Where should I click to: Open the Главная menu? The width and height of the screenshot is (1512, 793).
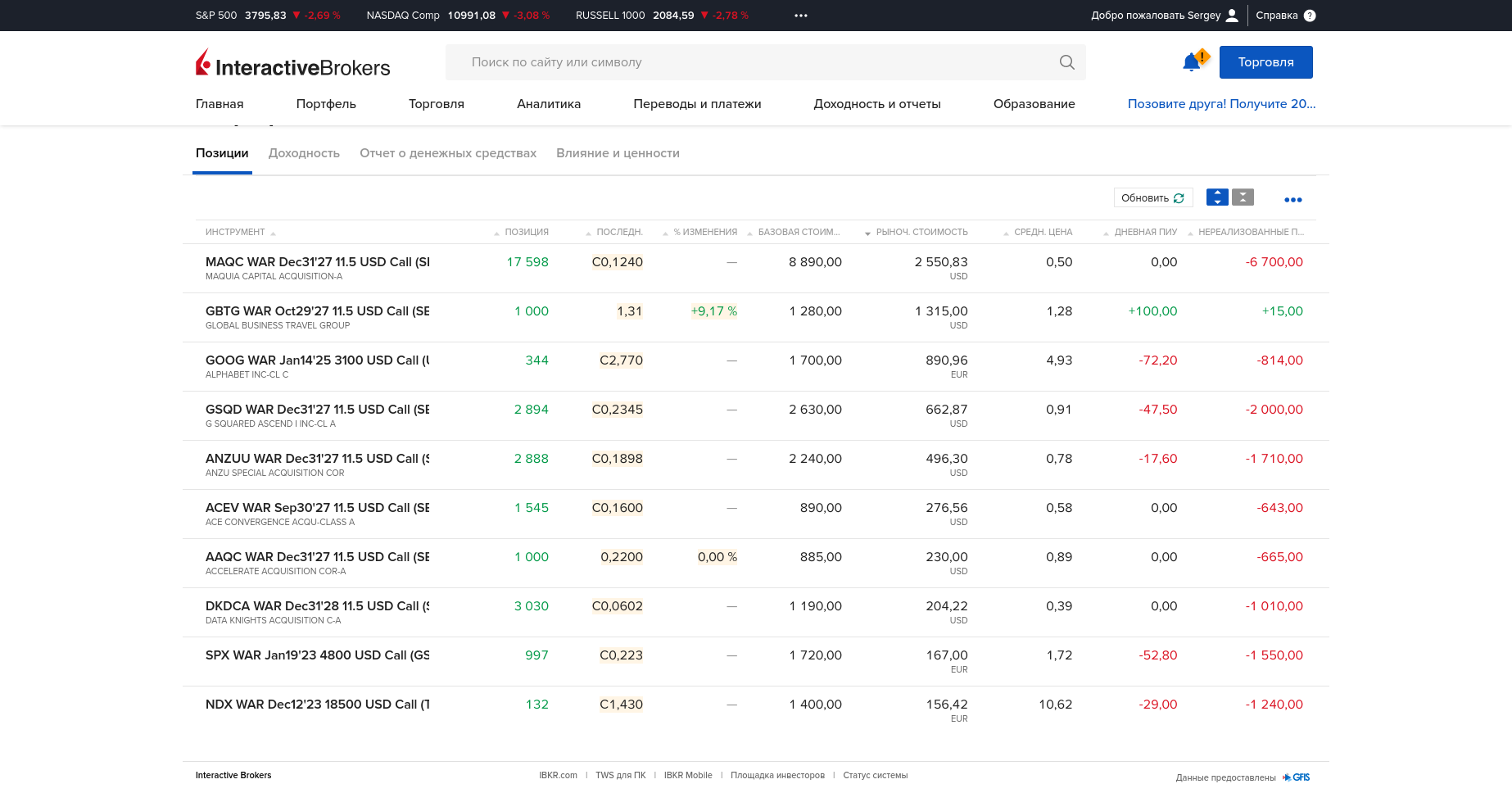pyautogui.click(x=220, y=104)
